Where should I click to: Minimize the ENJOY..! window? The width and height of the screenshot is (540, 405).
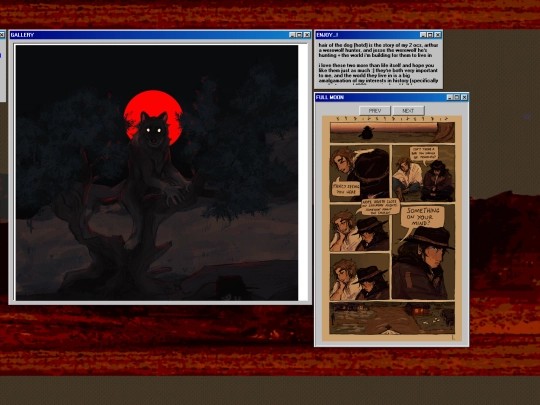tap(423, 35)
